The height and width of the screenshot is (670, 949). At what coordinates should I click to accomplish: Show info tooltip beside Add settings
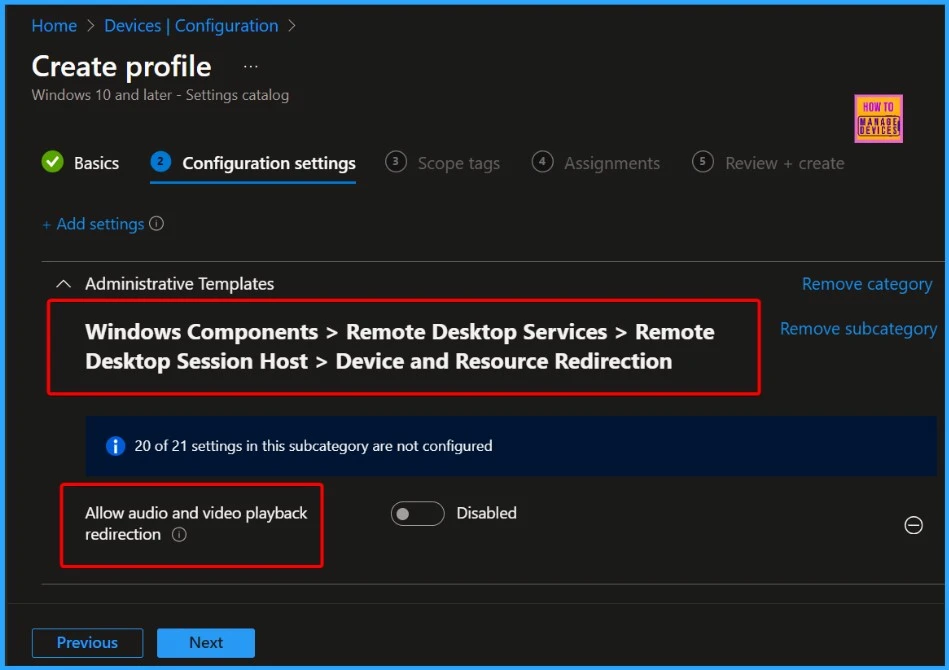[156, 223]
